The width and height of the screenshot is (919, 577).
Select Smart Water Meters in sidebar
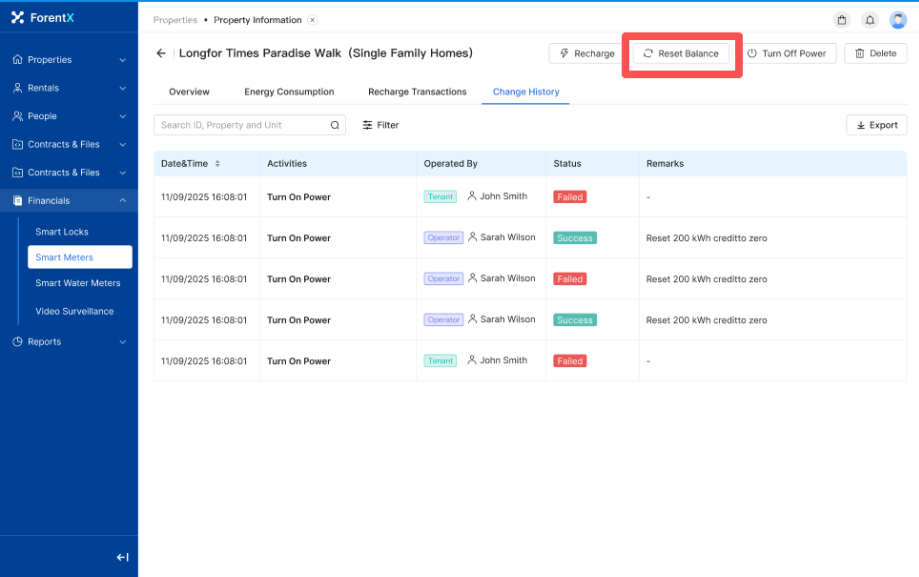tap(78, 283)
